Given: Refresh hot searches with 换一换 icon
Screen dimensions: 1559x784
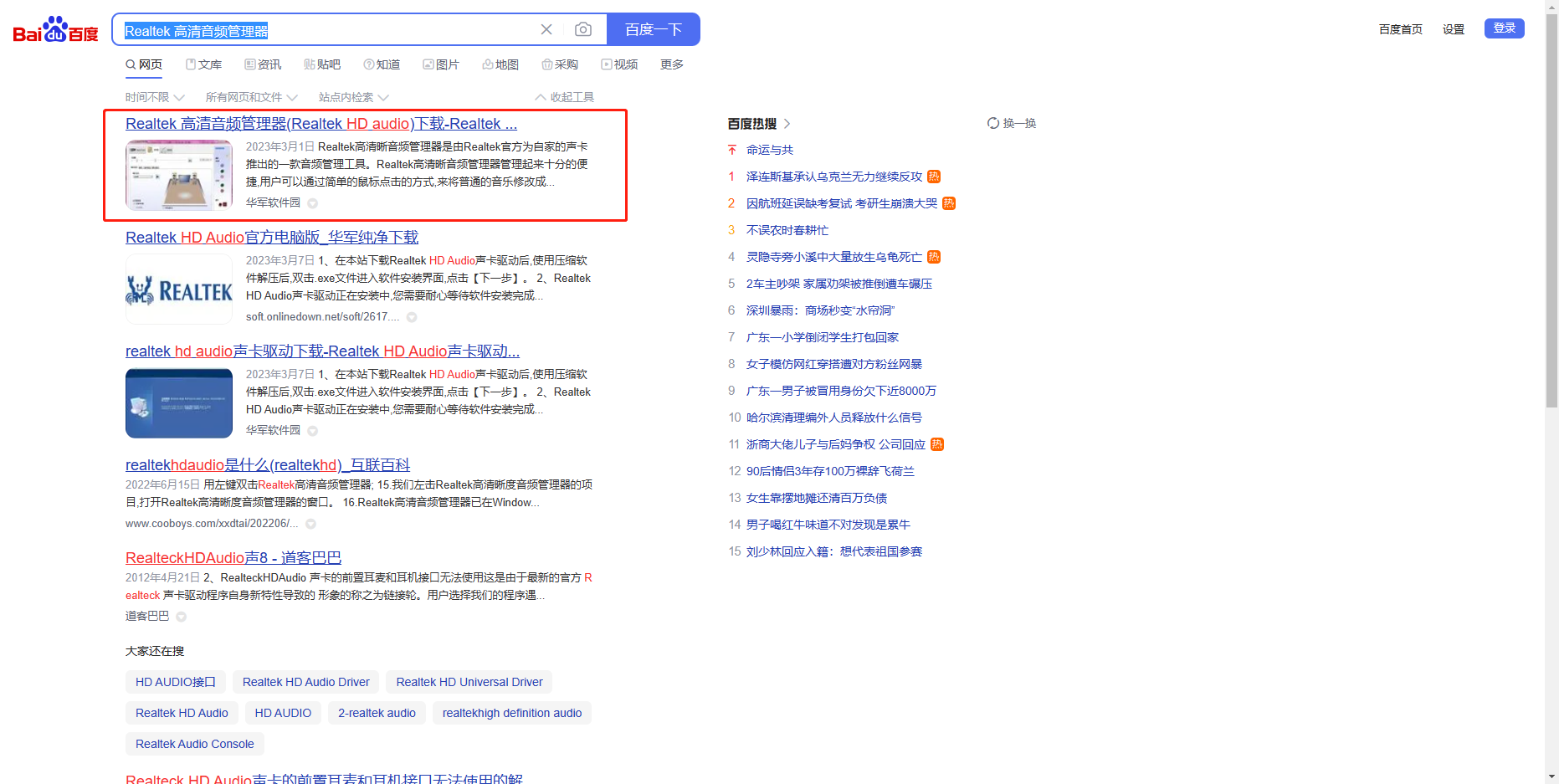Looking at the screenshot, I should coord(993,123).
